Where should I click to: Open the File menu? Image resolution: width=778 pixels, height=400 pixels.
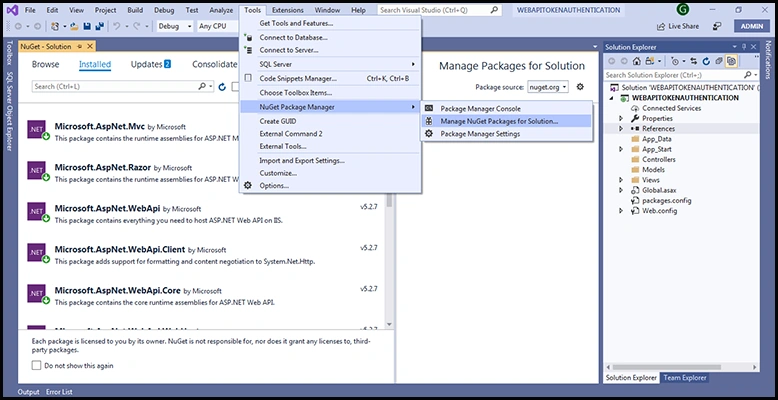30,10
